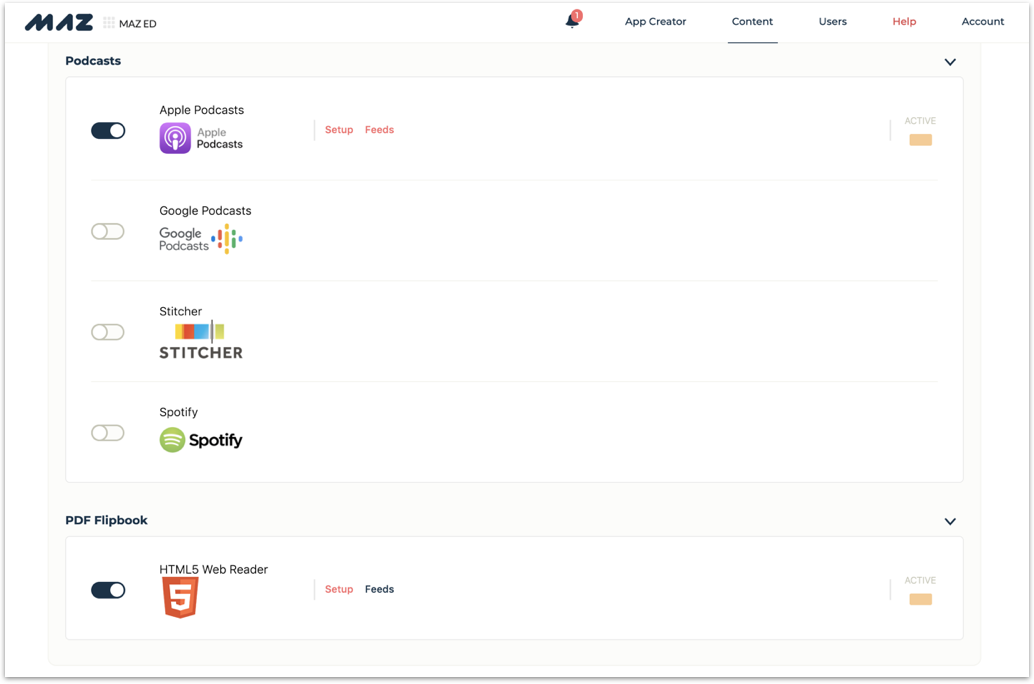Click the Spotify title text
This screenshot has height=684, width=1034.
tap(178, 412)
